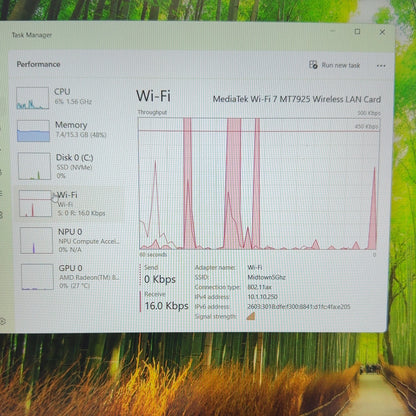416x416 pixels.
Task: Click the IPv6 address value
Action: (299, 307)
